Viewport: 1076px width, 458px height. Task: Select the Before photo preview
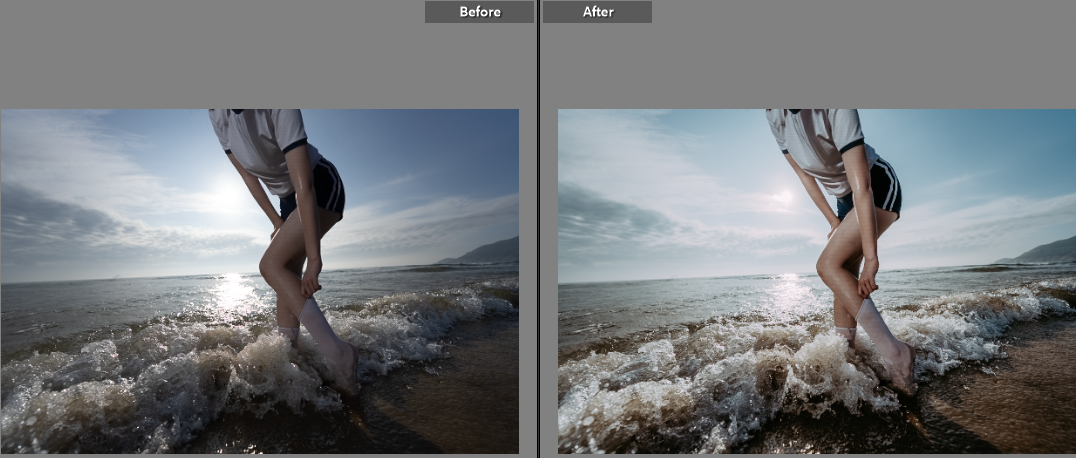[x=260, y=281]
